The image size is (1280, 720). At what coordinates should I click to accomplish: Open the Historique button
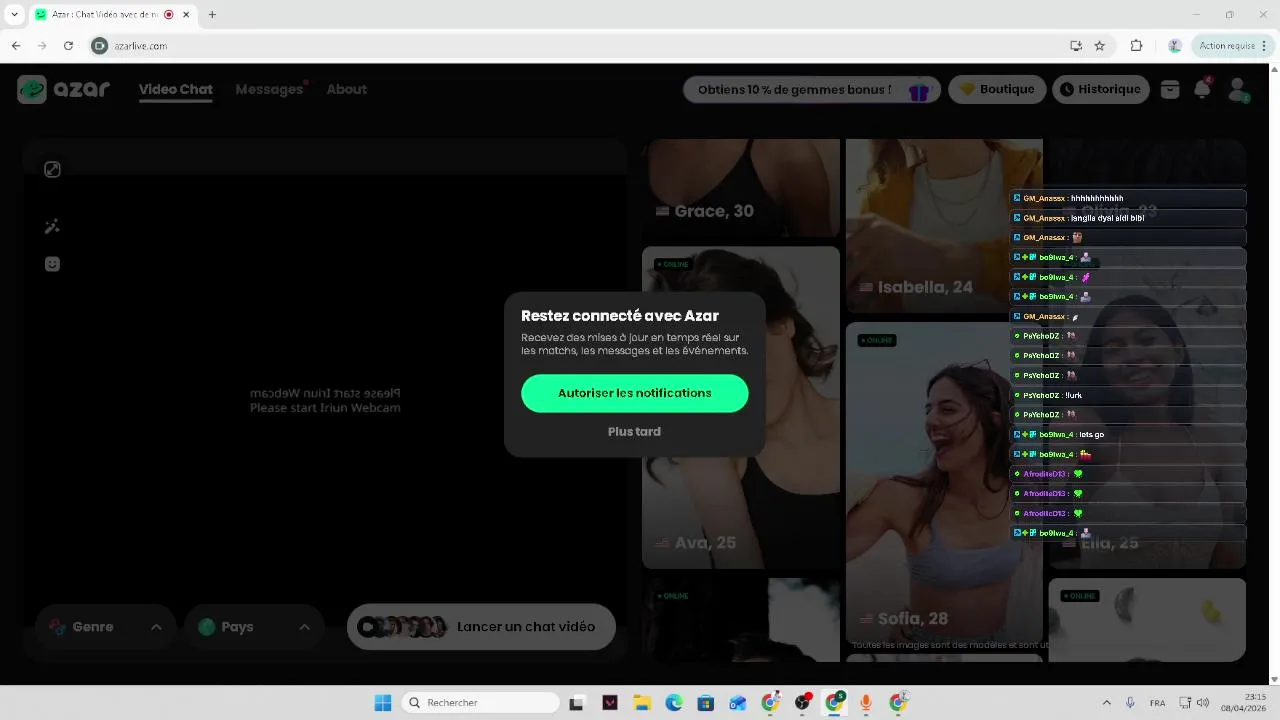(1100, 89)
